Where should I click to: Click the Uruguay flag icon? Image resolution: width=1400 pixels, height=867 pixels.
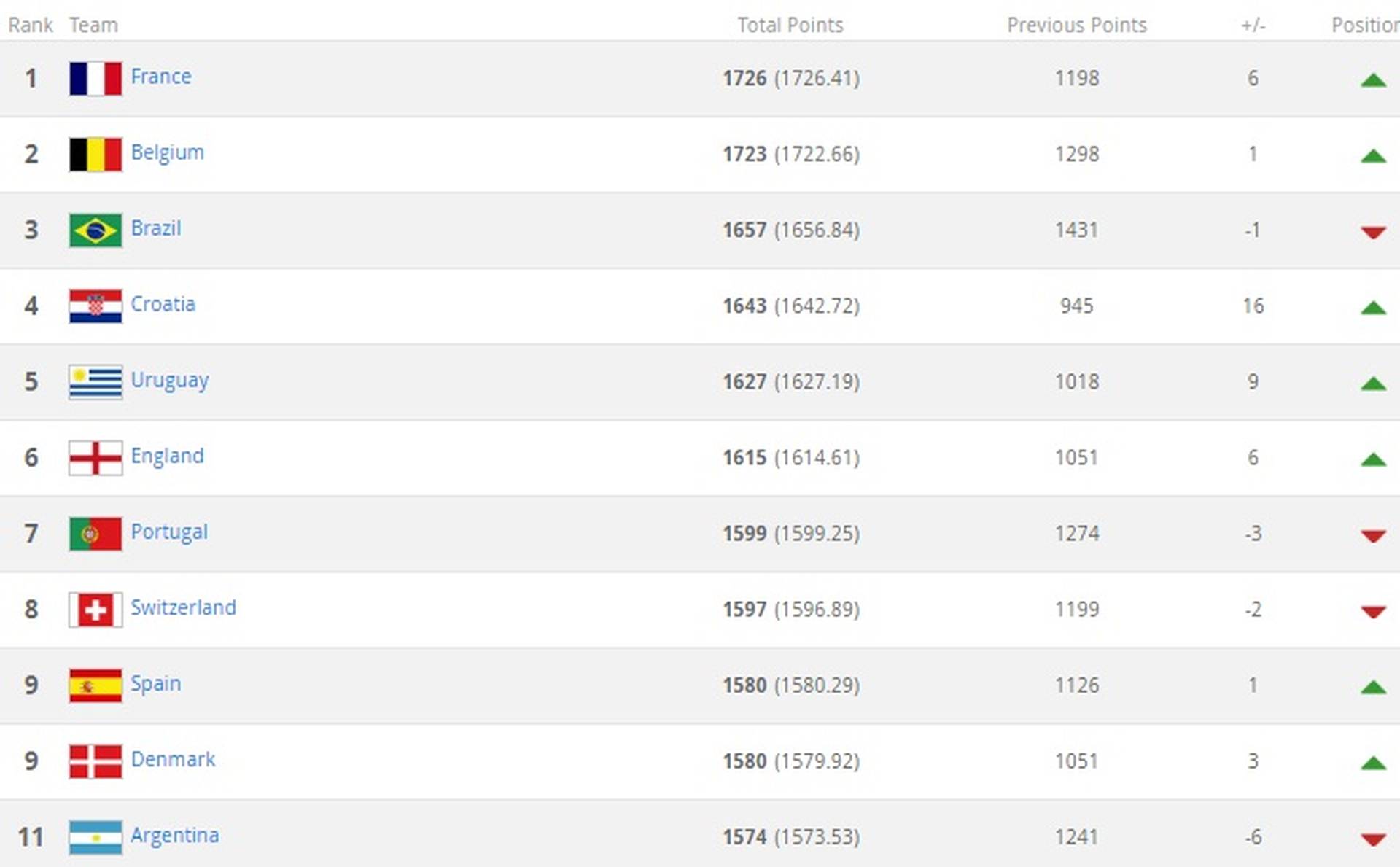point(96,382)
